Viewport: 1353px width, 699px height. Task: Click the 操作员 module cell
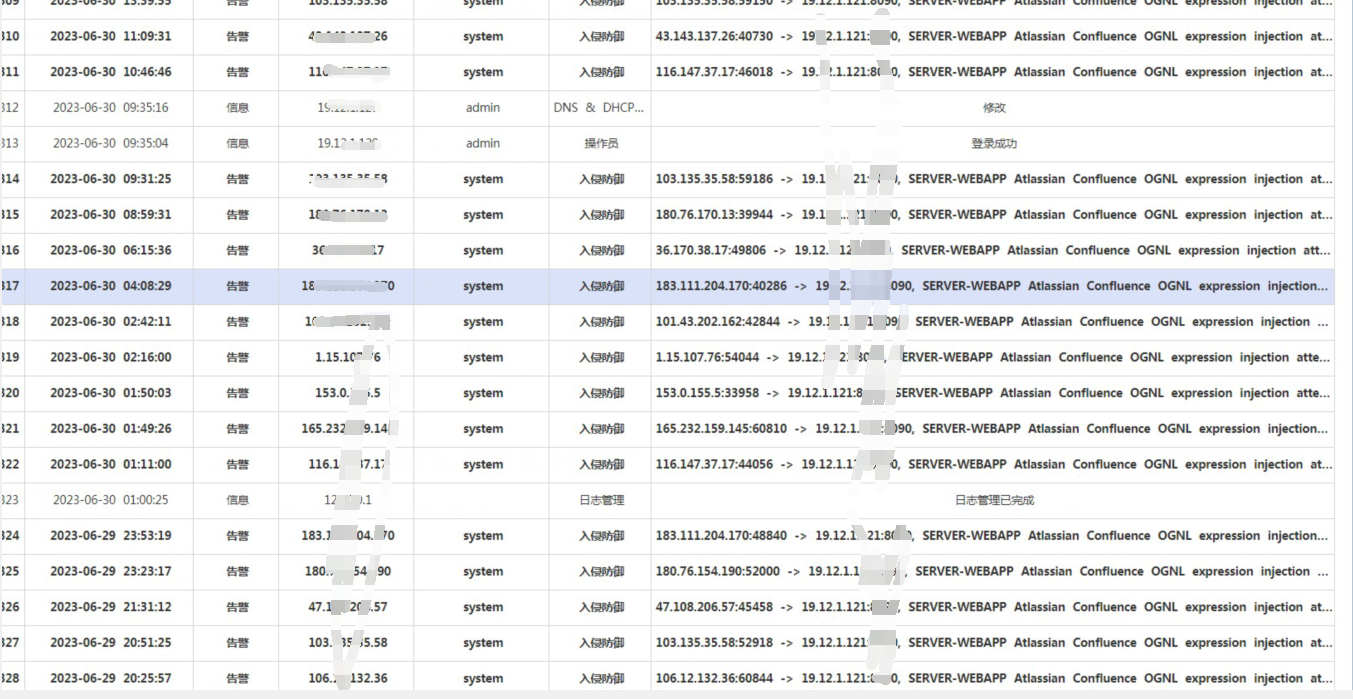[601, 144]
